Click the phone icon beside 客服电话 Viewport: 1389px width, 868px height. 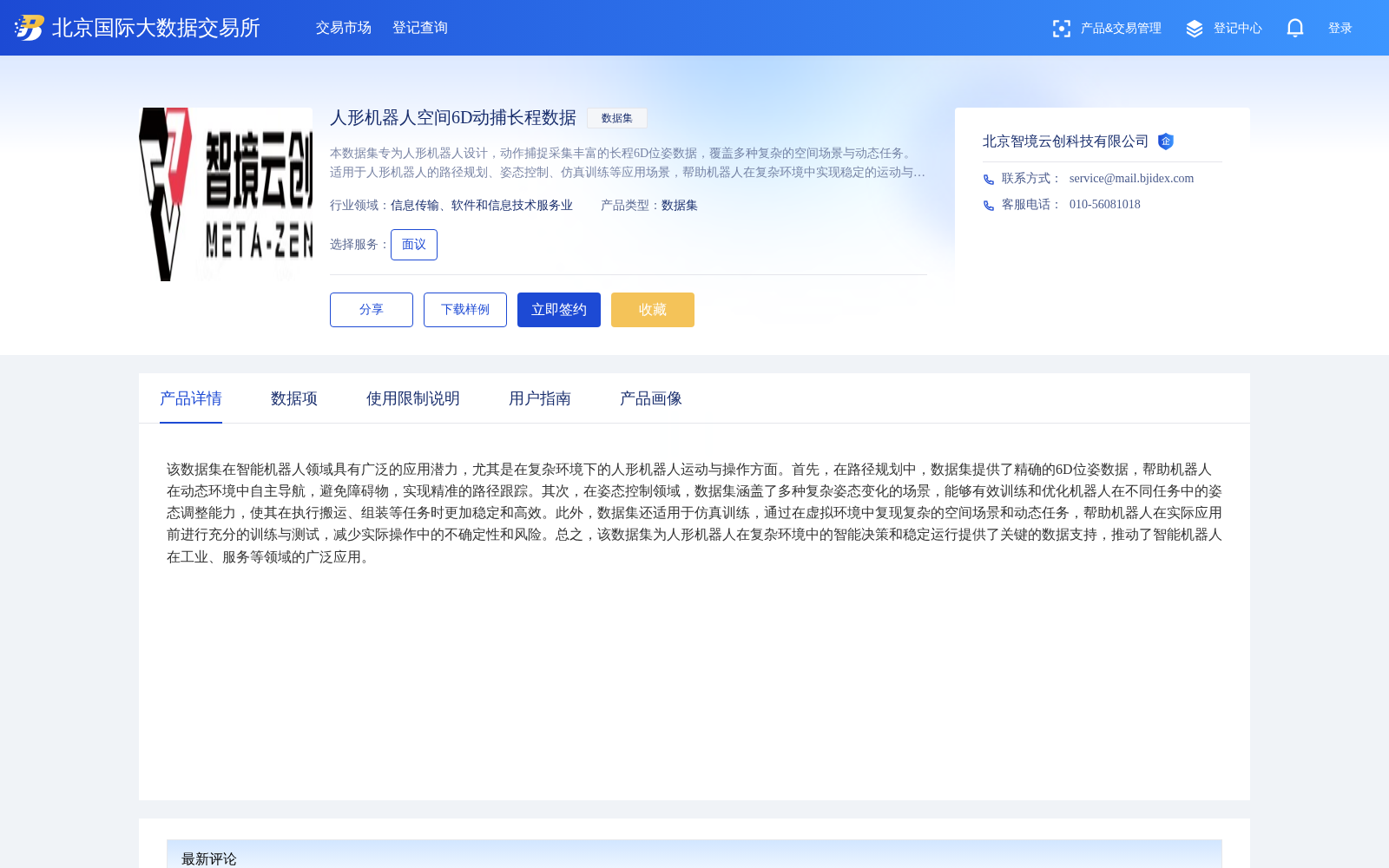989,206
